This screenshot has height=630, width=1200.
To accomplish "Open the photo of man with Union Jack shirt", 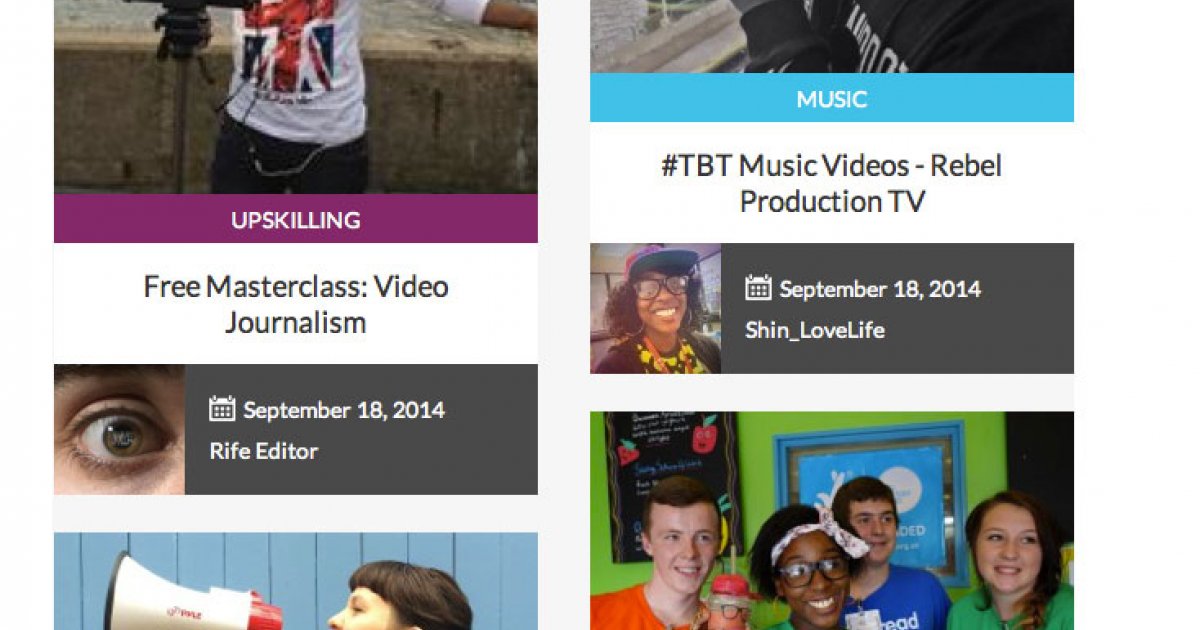I will pos(296,97).
